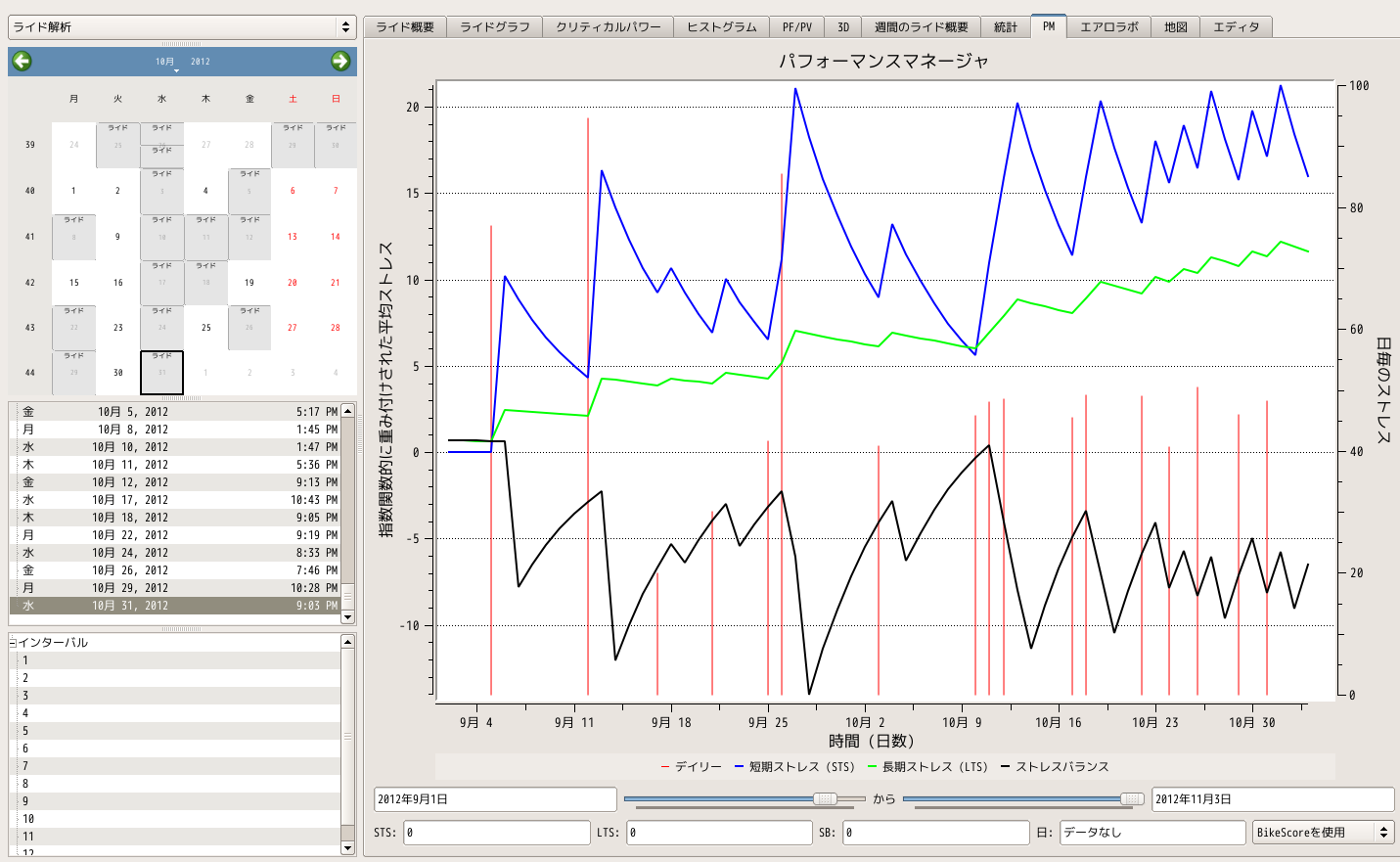Click the ストレスバランス legend entry

[x=1055, y=767]
